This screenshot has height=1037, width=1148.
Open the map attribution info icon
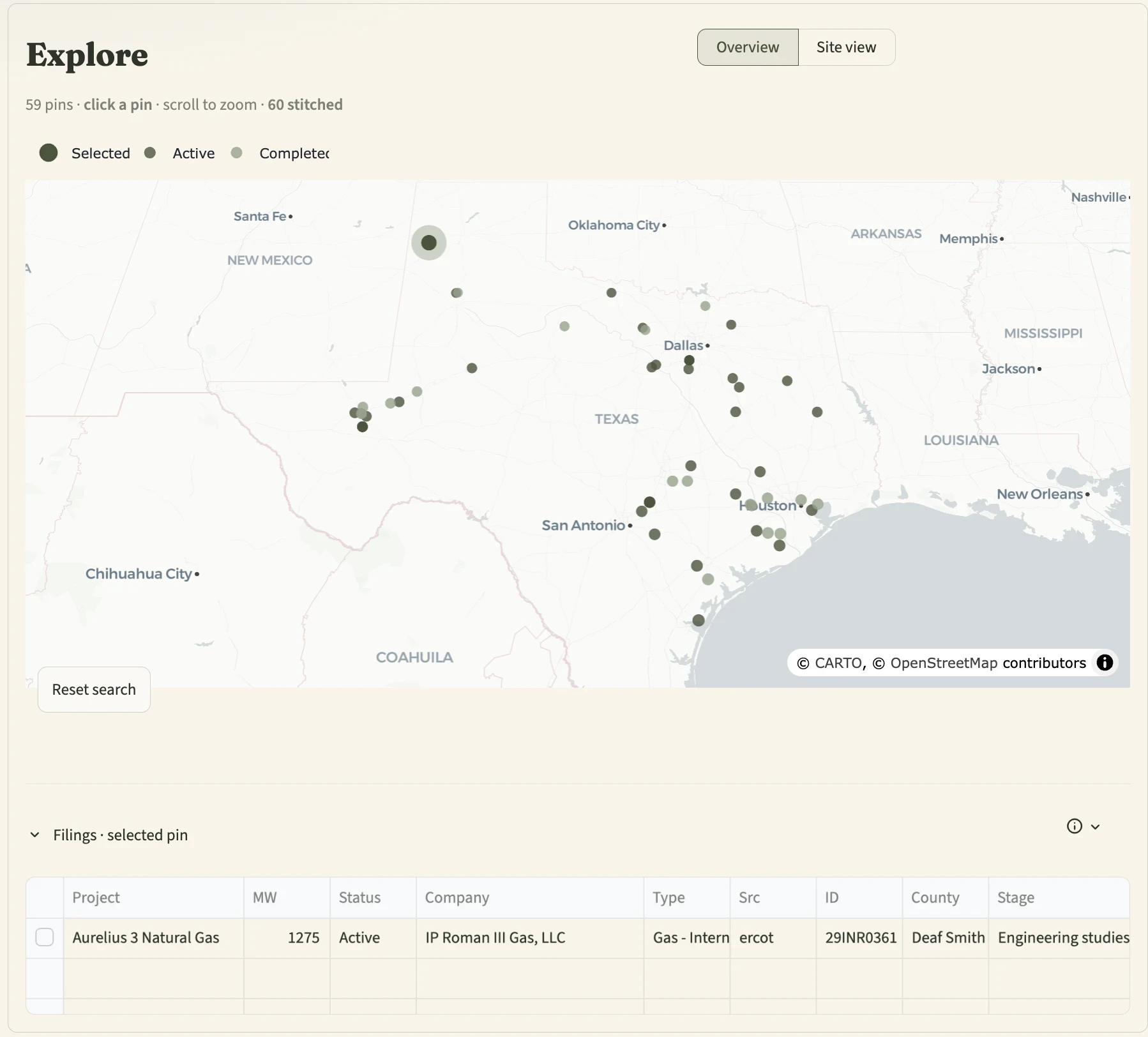coord(1105,663)
